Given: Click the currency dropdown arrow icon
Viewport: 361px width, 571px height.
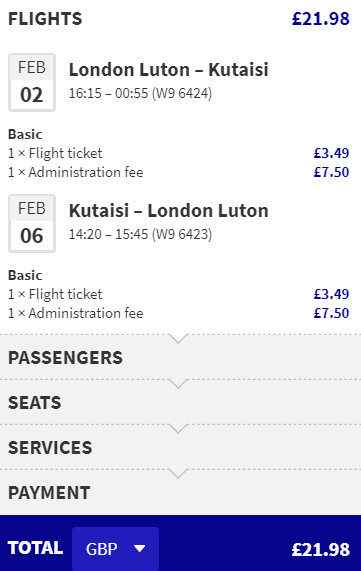Looking at the screenshot, I should [140, 548].
